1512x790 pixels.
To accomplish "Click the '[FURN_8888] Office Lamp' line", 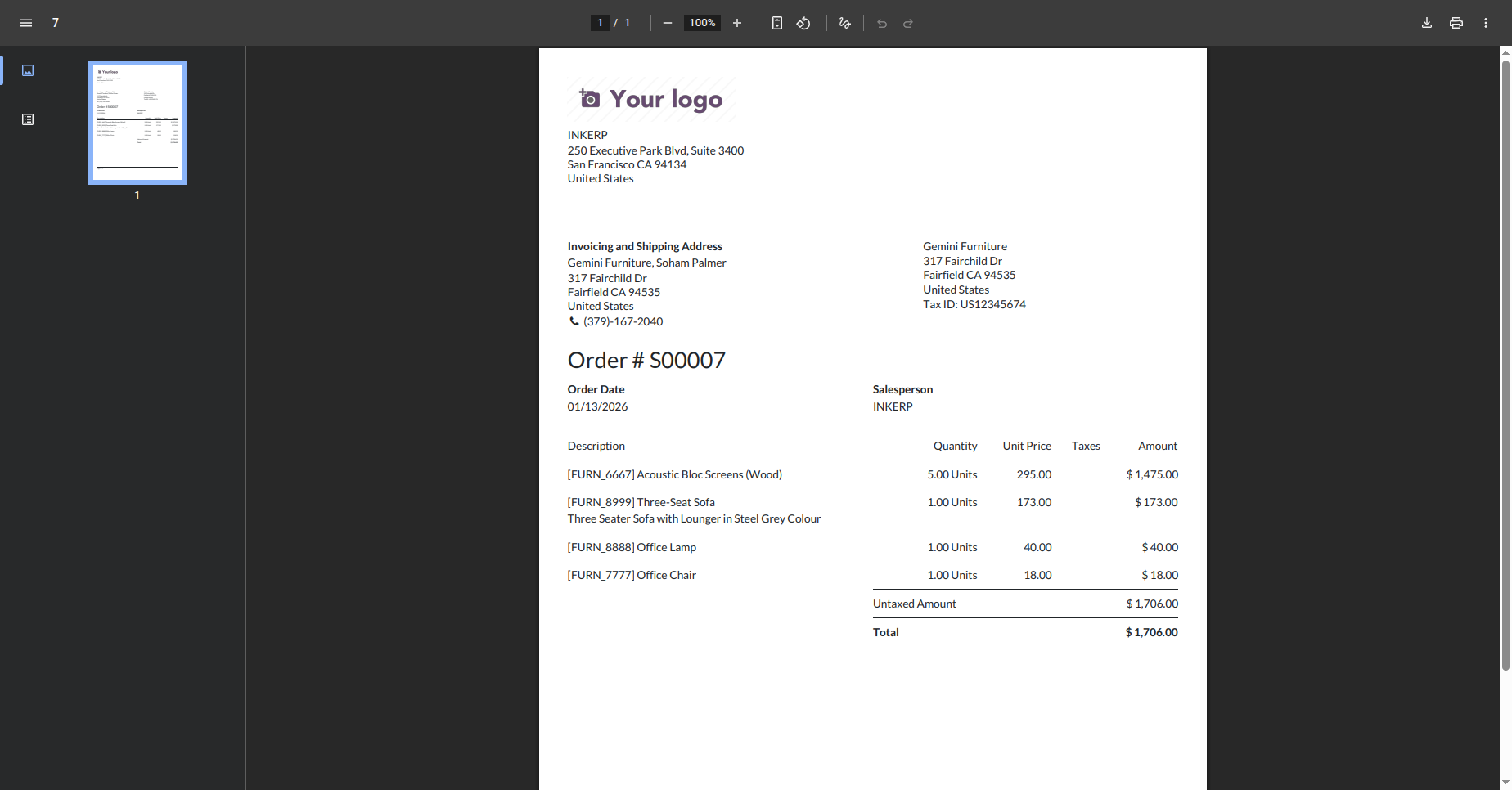I will click(x=632, y=547).
